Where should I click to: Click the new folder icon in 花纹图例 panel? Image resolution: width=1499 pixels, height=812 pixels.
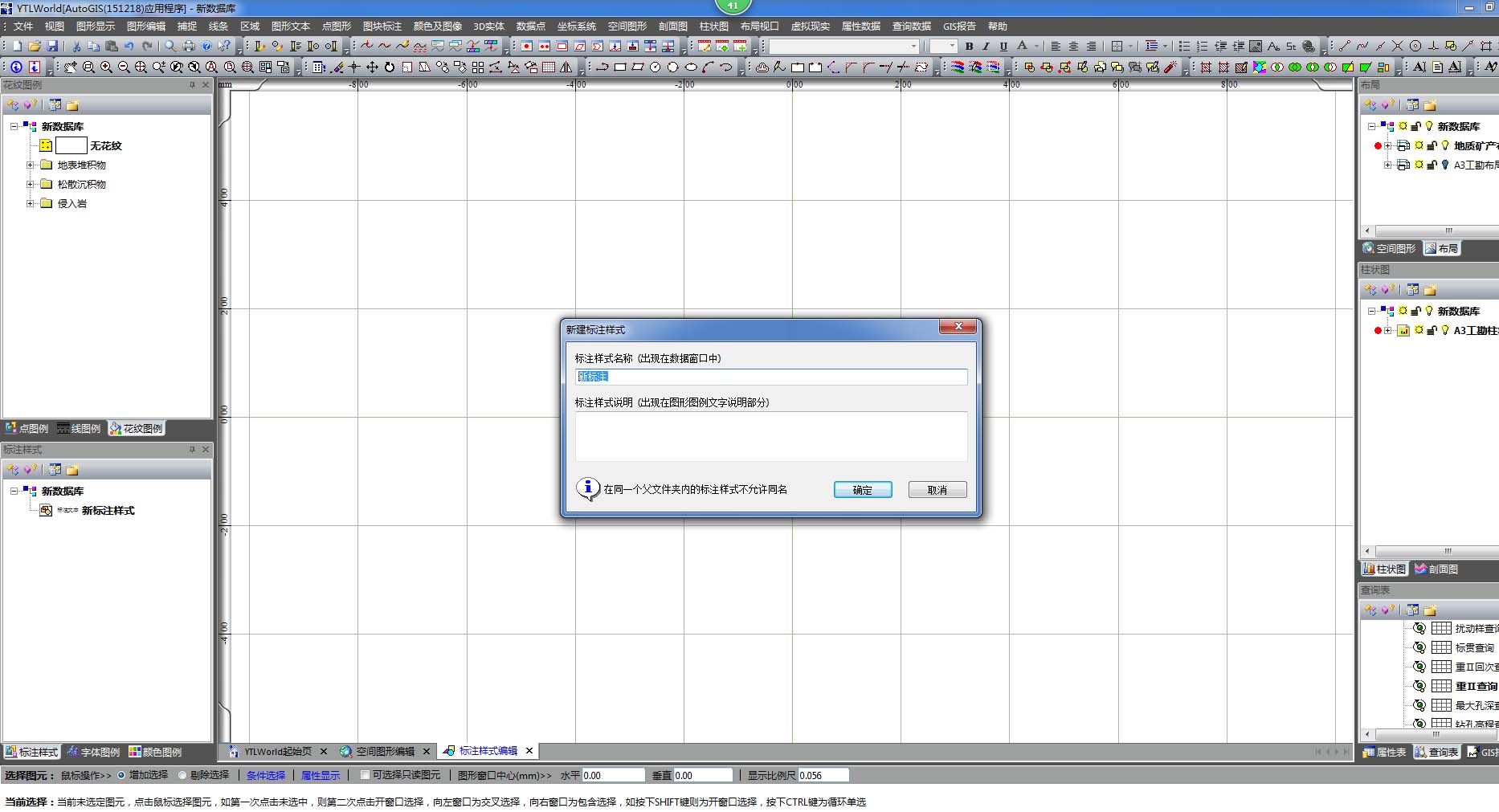tap(72, 105)
